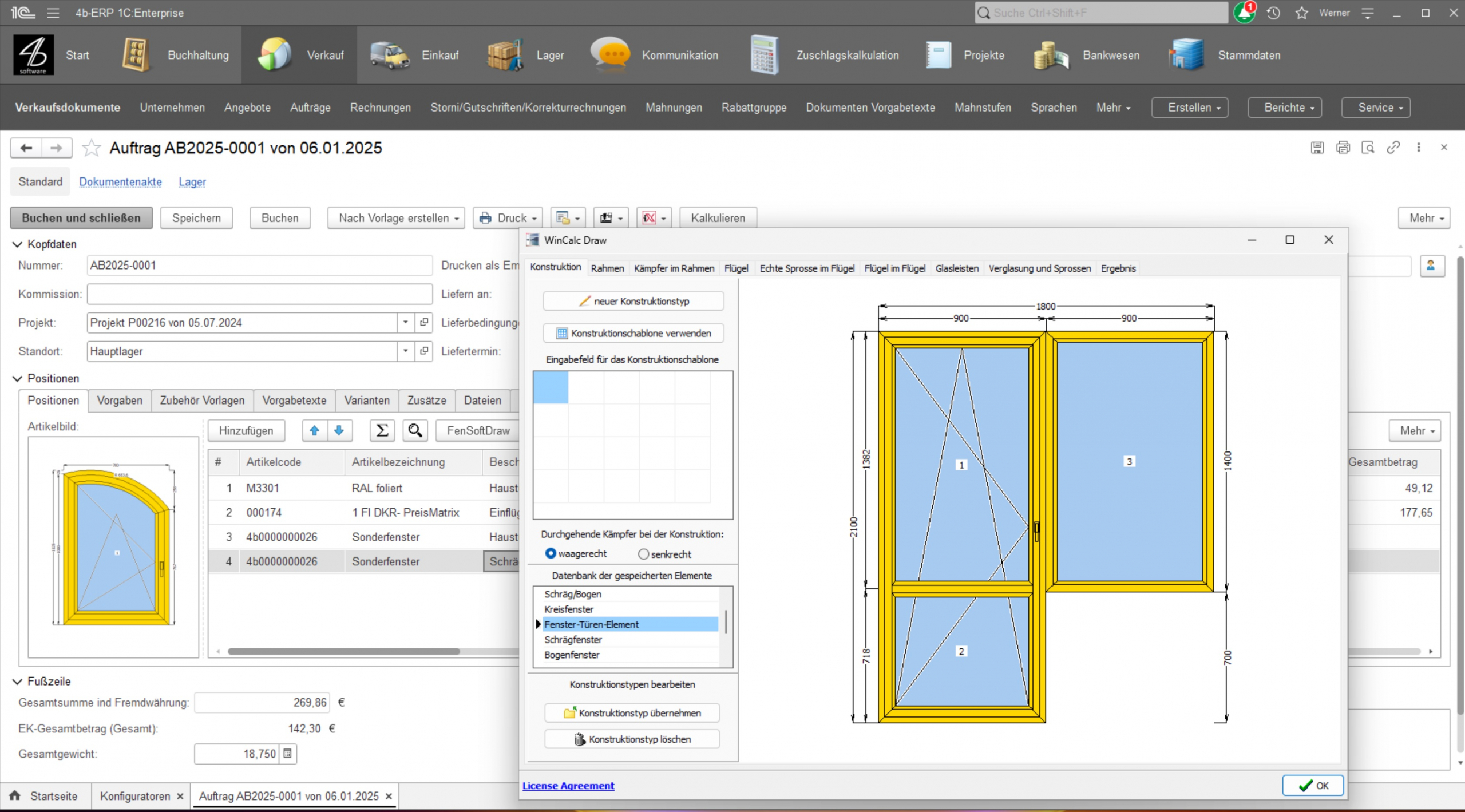Click the print icon in the document header

[1343, 148]
